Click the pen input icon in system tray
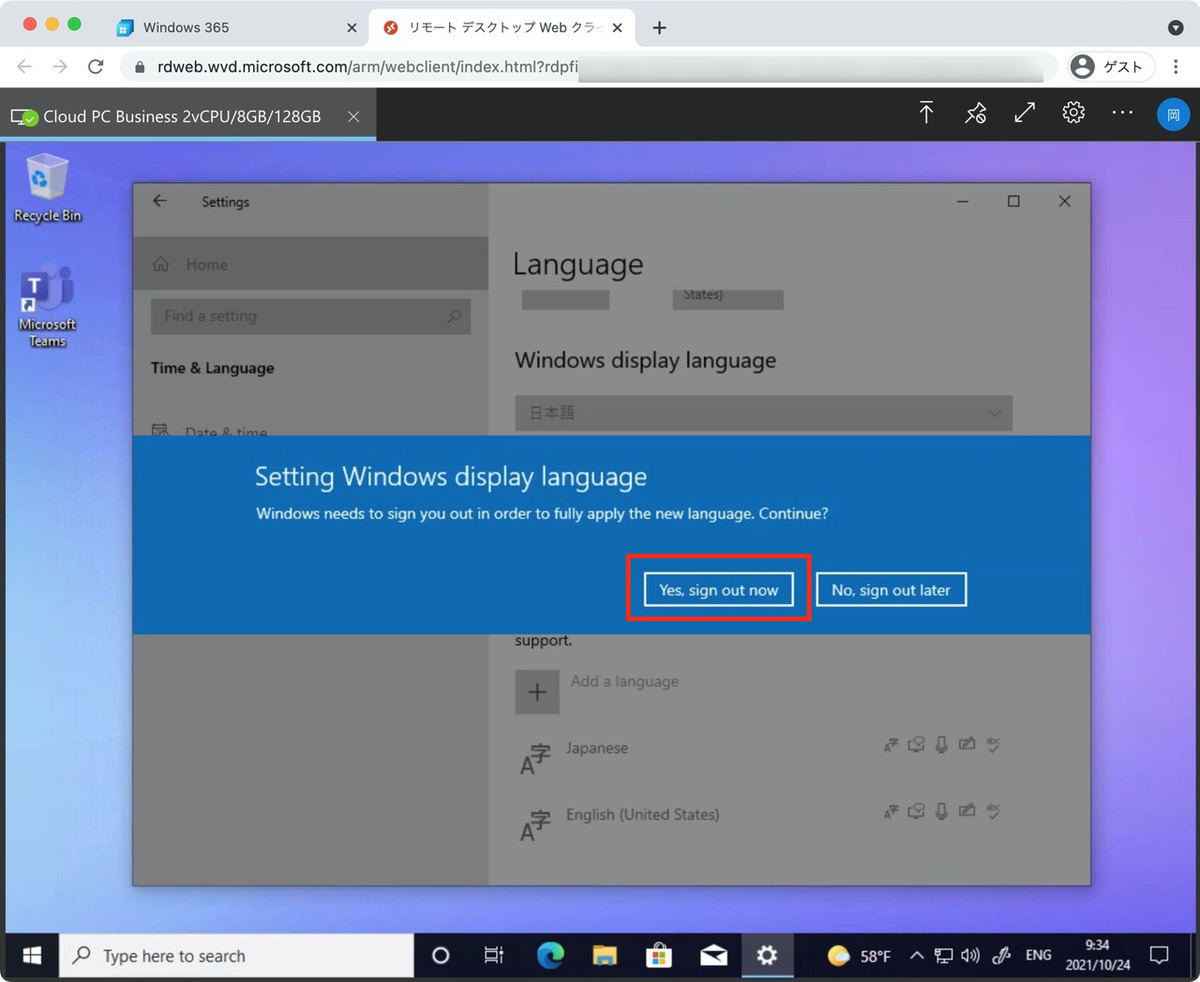The image size is (1200, 982). [x=1001, y=956]
